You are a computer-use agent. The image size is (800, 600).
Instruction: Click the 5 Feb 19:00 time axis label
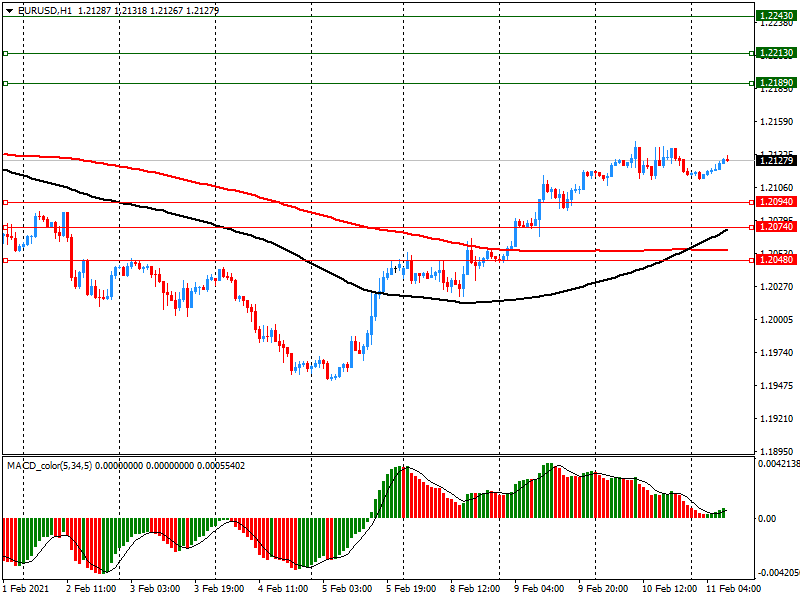click(411, 589)
